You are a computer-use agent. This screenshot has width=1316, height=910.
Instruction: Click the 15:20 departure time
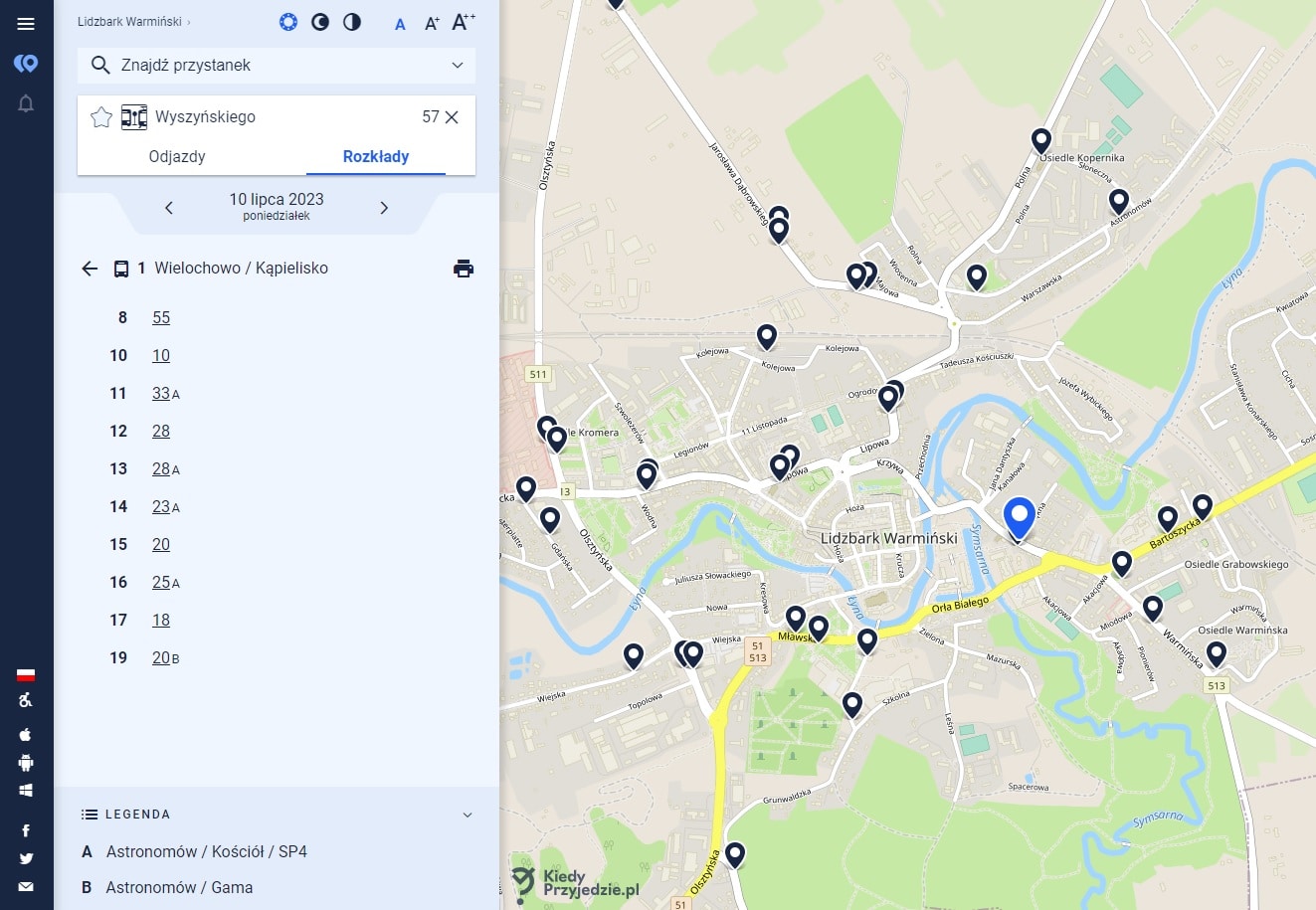pyautogui.click(x=161, y=545)
